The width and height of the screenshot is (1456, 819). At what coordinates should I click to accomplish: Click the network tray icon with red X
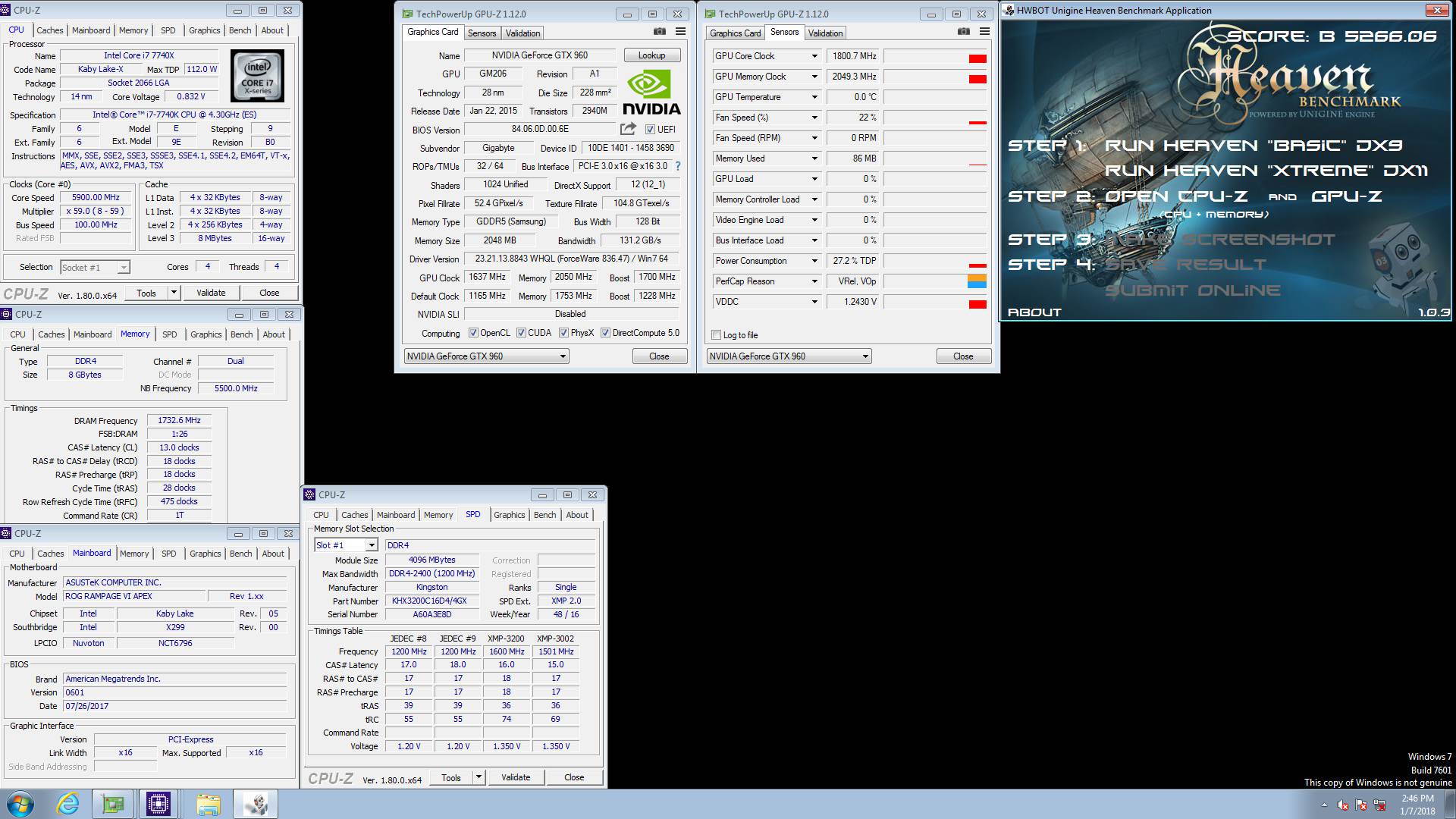[1379, 805]
